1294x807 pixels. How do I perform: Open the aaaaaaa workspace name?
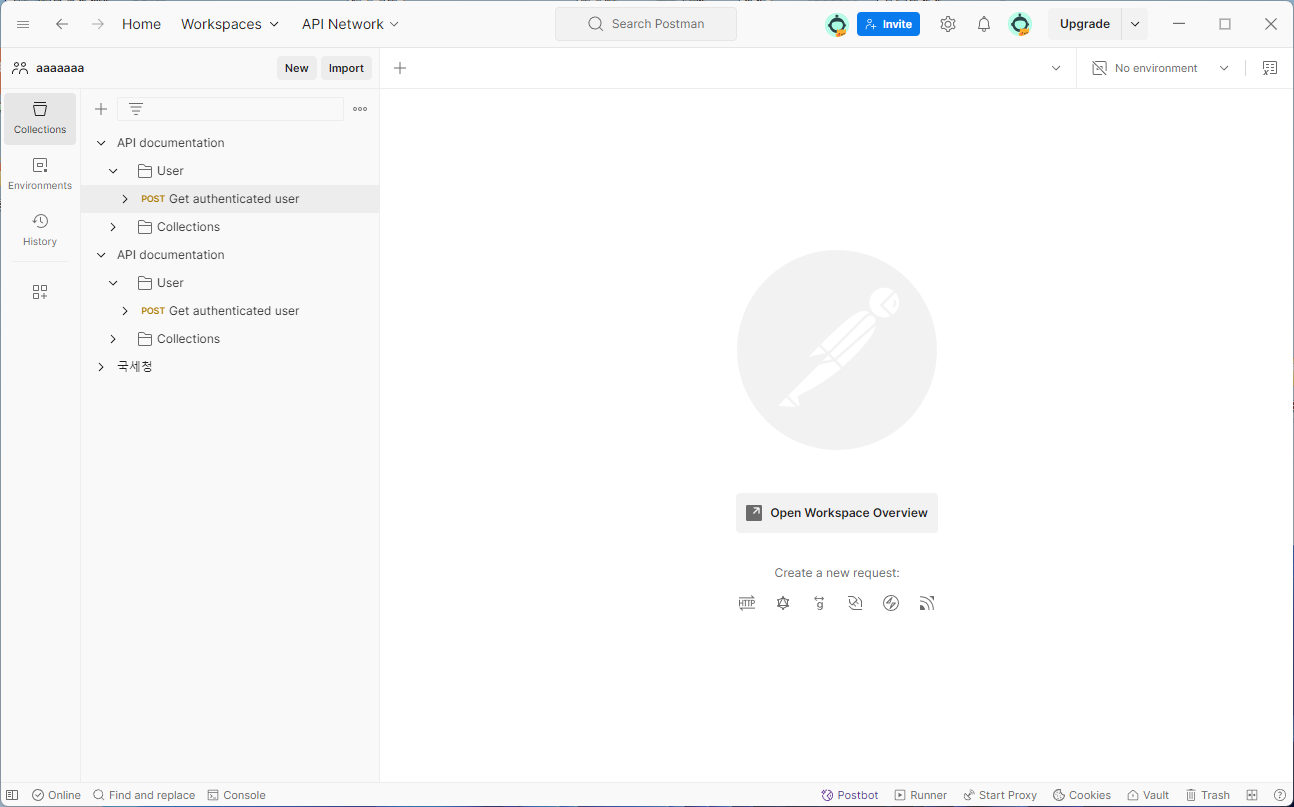(60, 68)
